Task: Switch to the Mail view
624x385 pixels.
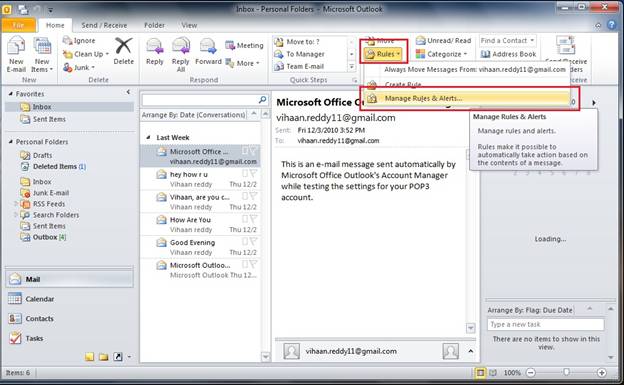Action: point(70,279)
